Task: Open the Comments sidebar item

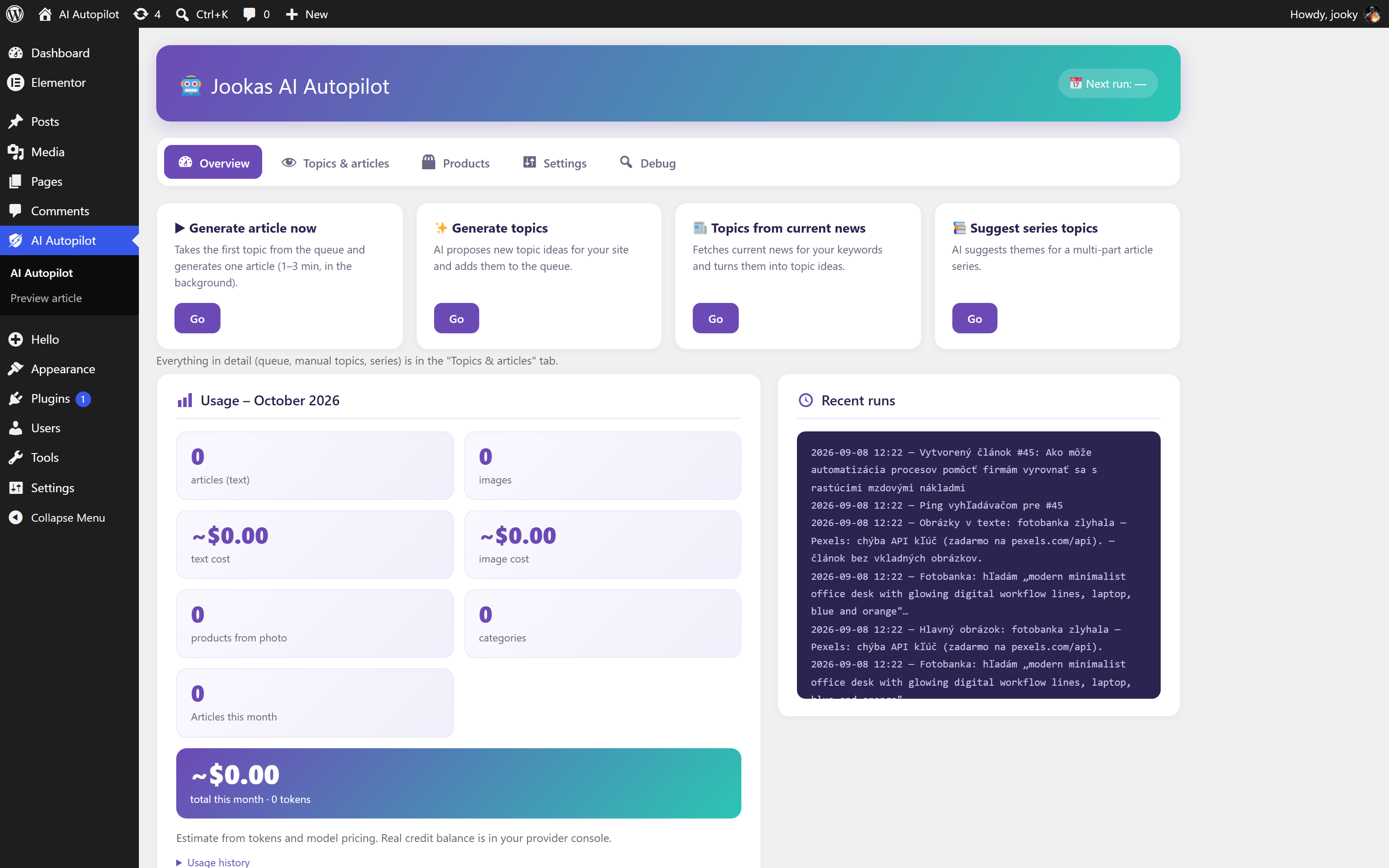Action: [x=69, y=210]
